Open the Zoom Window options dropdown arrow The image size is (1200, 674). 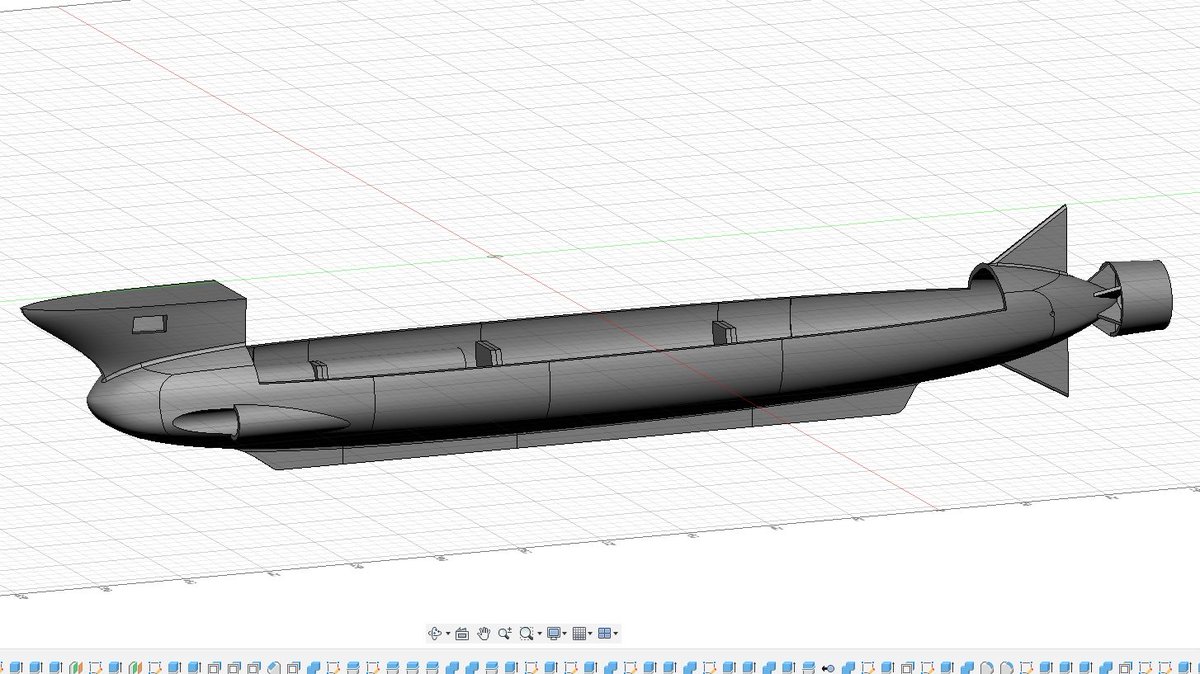[540, 634]
